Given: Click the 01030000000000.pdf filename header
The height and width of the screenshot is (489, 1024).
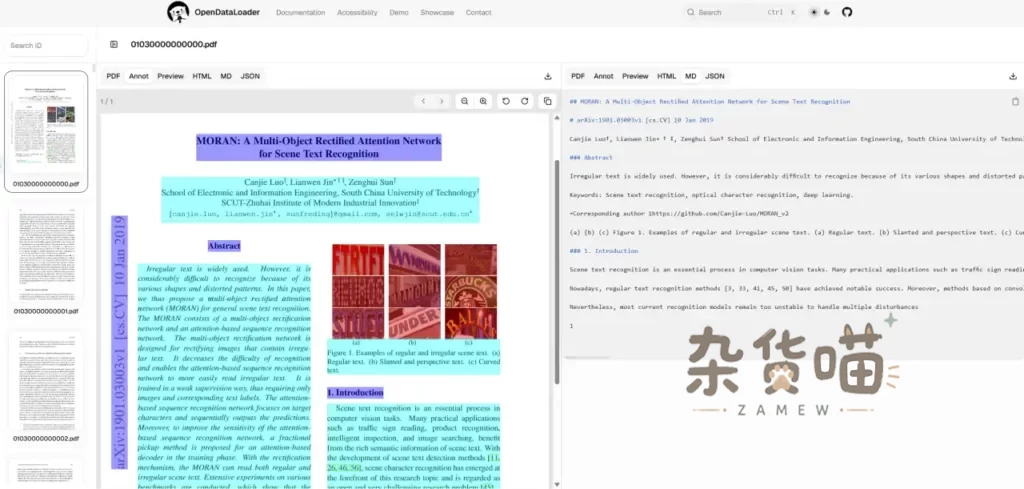Looking at the screenshot, I should (174, 44).
